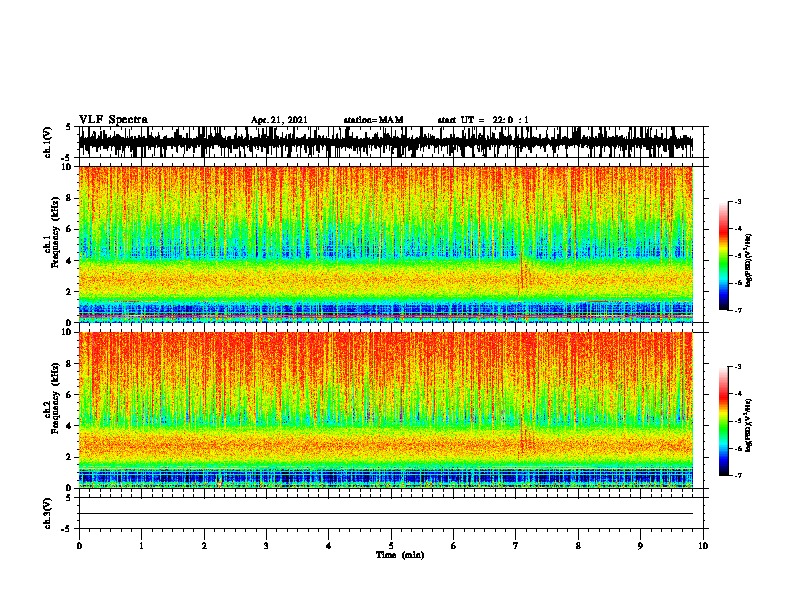Click the "station=MAM" header label
The height and width of the screenshot is (612, 792).
pyautogui.click(x=374, y=120)
